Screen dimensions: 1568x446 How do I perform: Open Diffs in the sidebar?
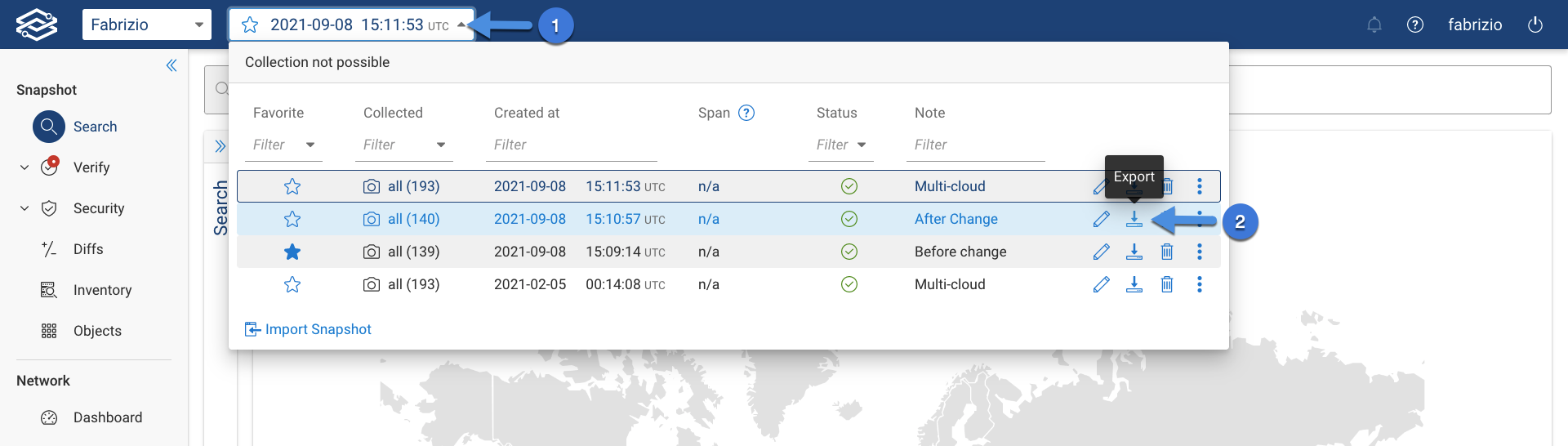coord(88,249)
